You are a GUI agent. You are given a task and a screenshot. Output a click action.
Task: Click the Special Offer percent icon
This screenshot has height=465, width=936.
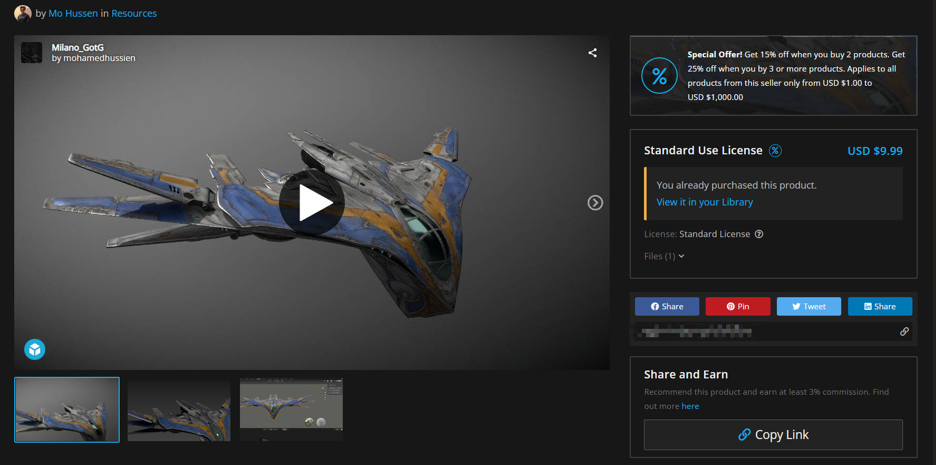[x=659, y=76]
